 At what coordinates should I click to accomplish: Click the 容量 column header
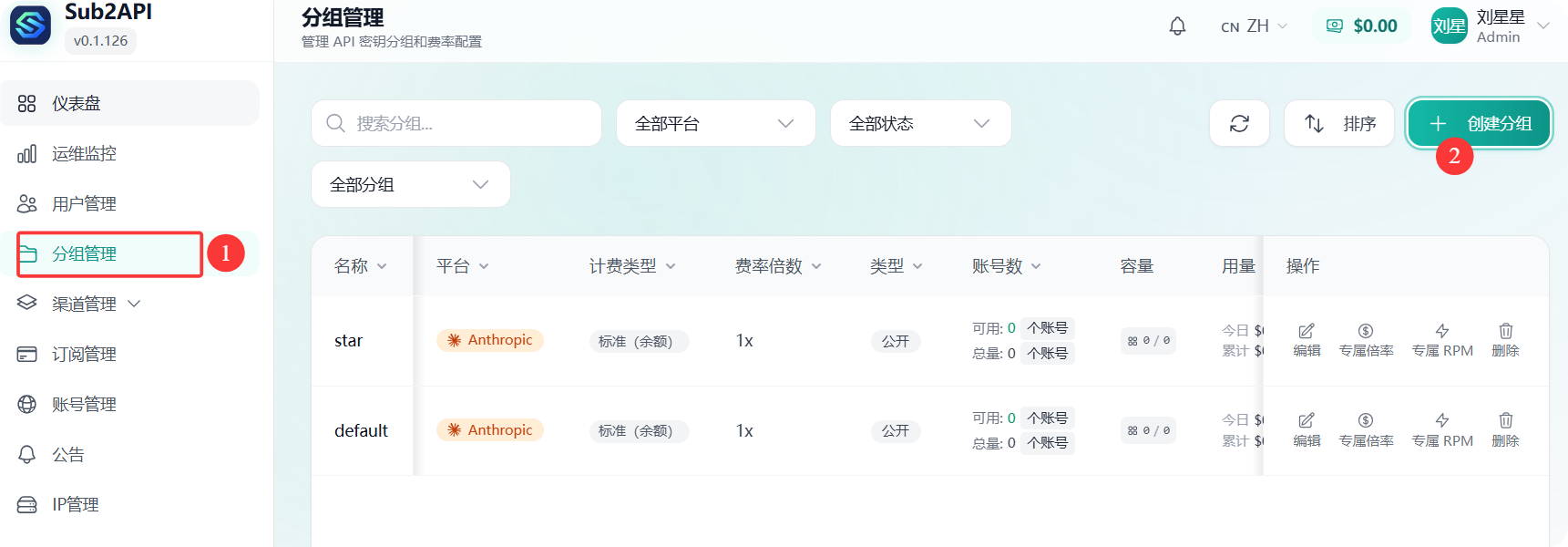point(1136,266)
